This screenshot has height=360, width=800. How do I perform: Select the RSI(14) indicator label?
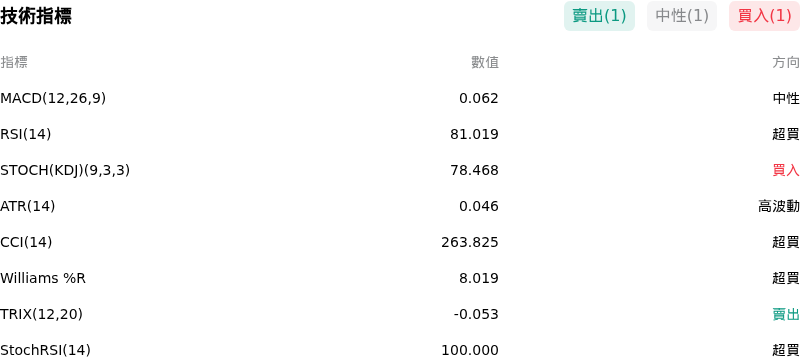(26, 134)
